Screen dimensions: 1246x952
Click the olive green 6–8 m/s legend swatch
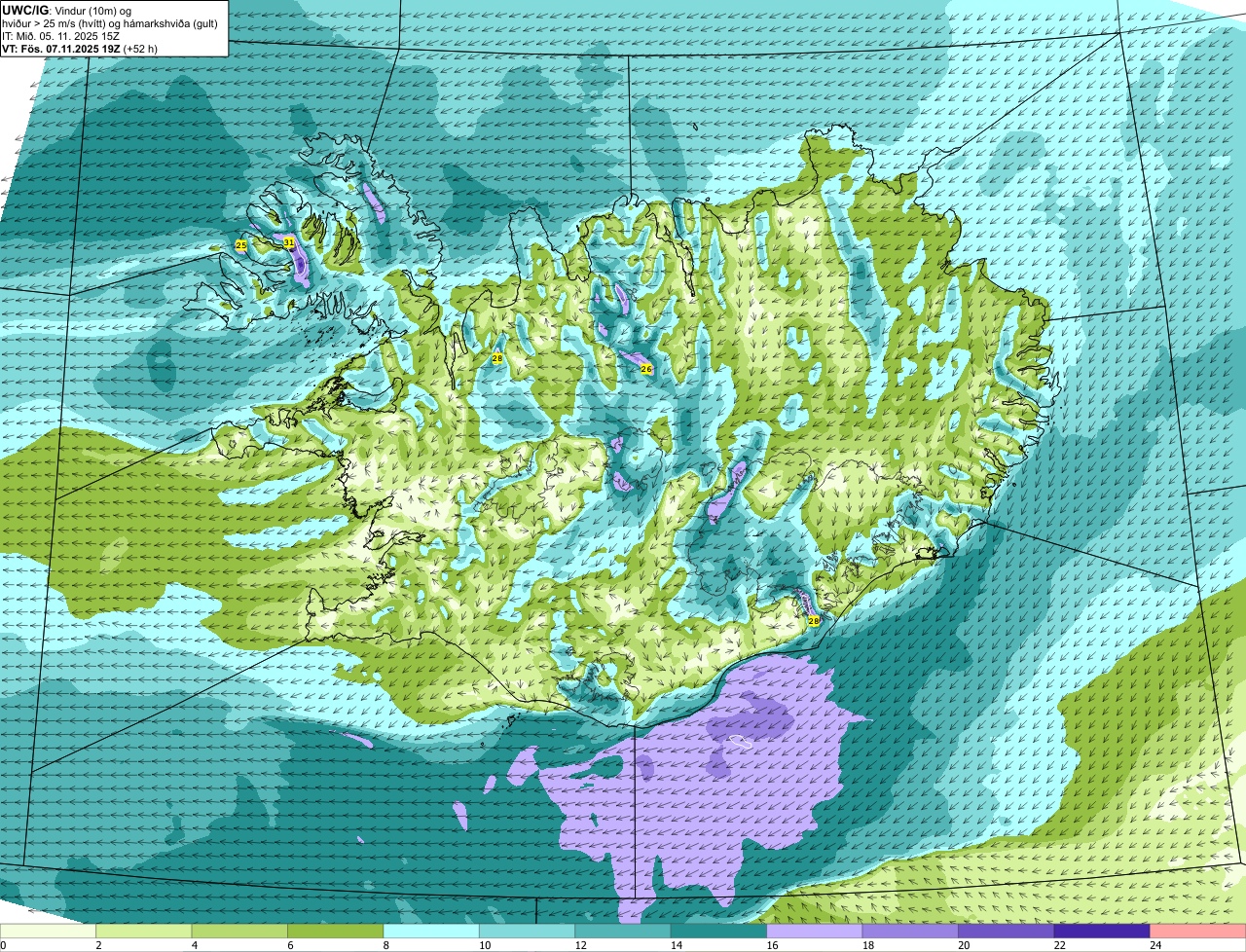pos(336,932)
